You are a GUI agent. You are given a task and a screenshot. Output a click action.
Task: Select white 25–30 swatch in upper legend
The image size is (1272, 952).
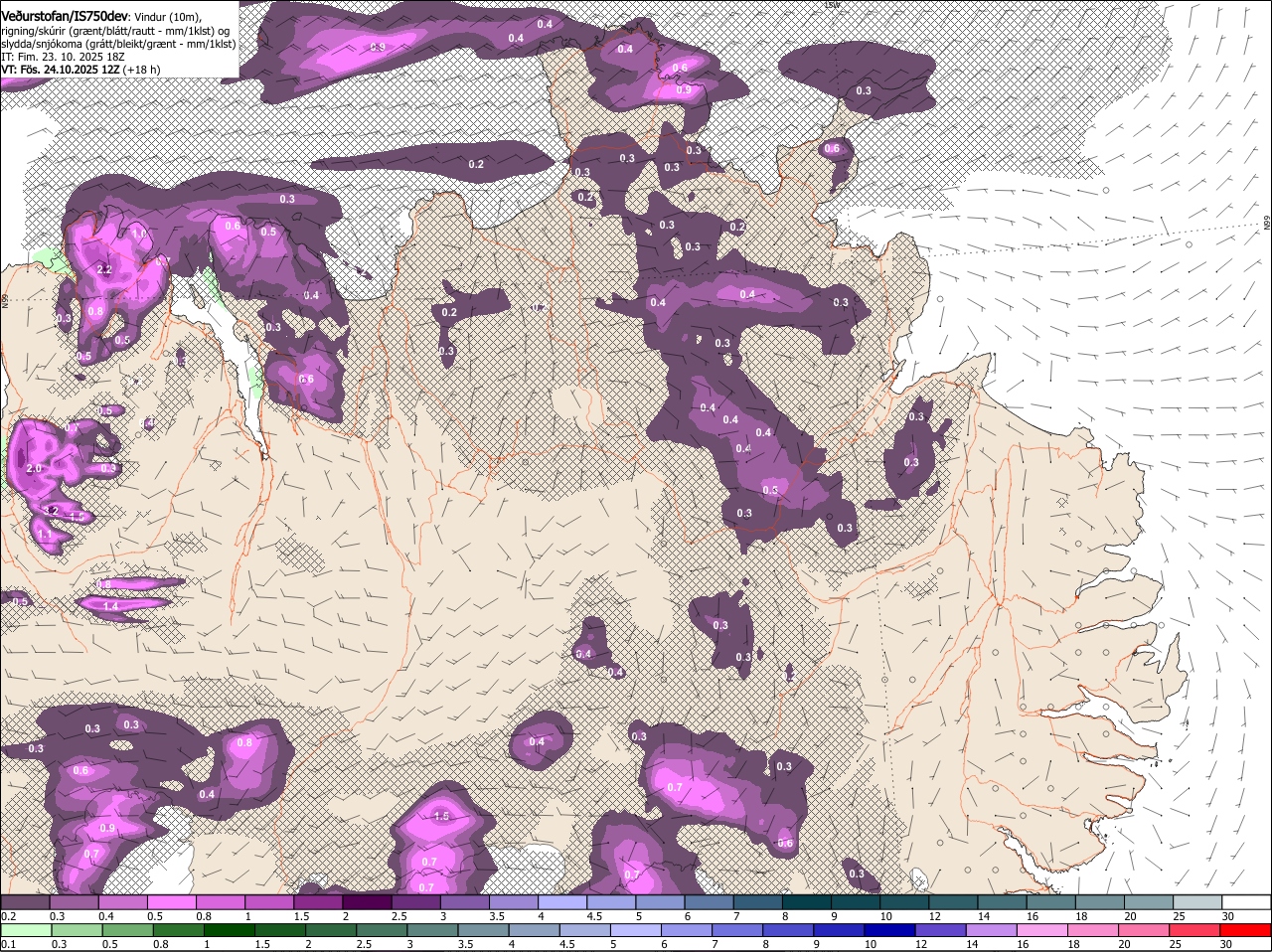click(x=1246, y=902)
